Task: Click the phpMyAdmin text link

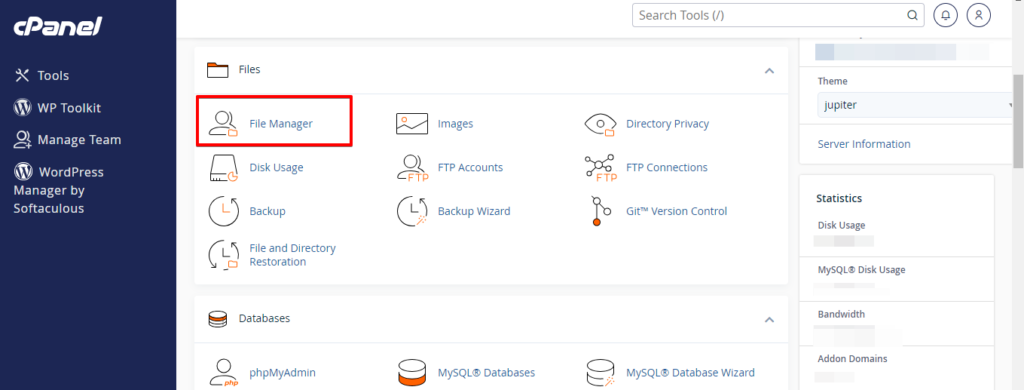Action: point(282,372)
